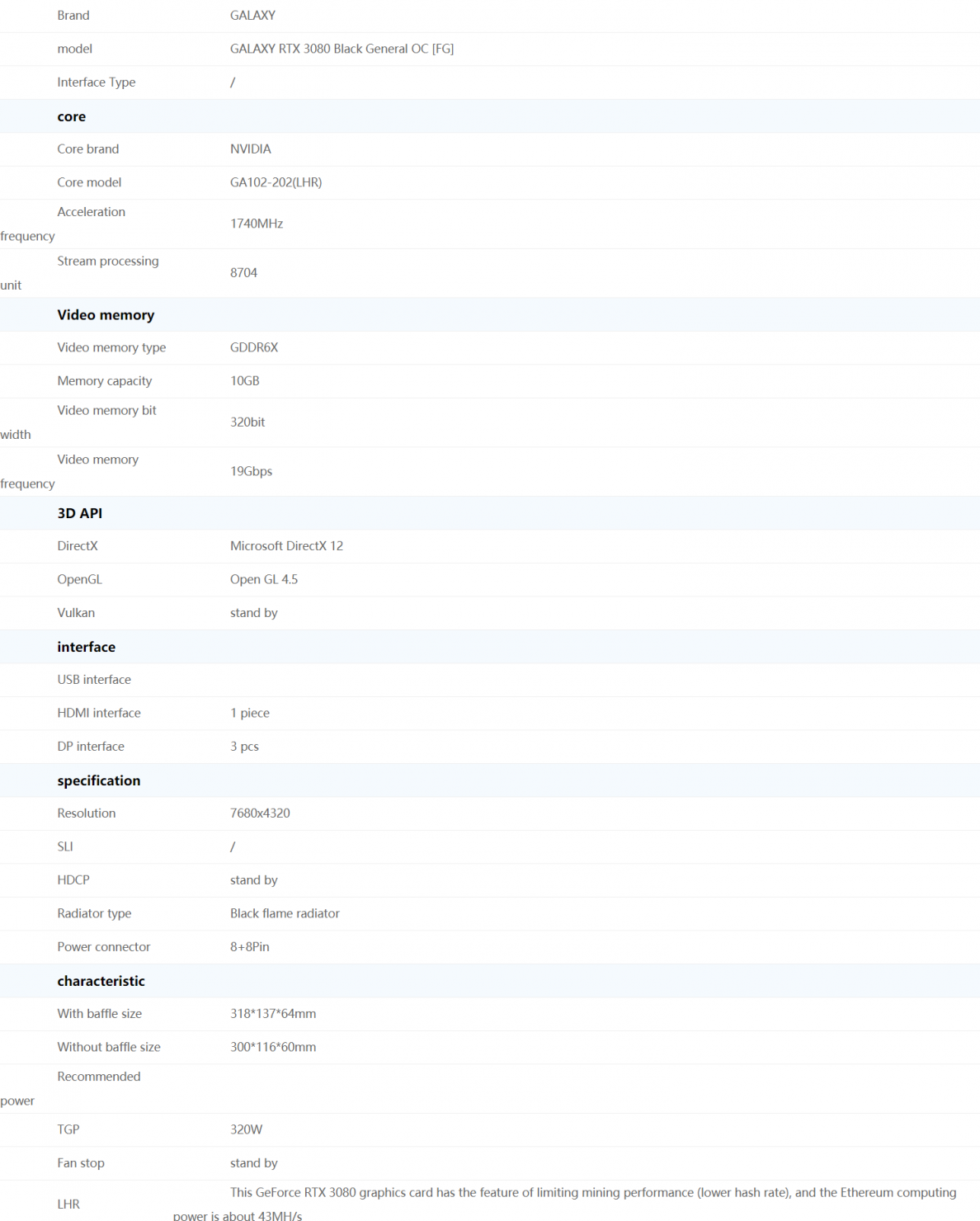Screen dimensions: 980x1221
Task: Click the GALAXY brand value
Action: point(252,16)
